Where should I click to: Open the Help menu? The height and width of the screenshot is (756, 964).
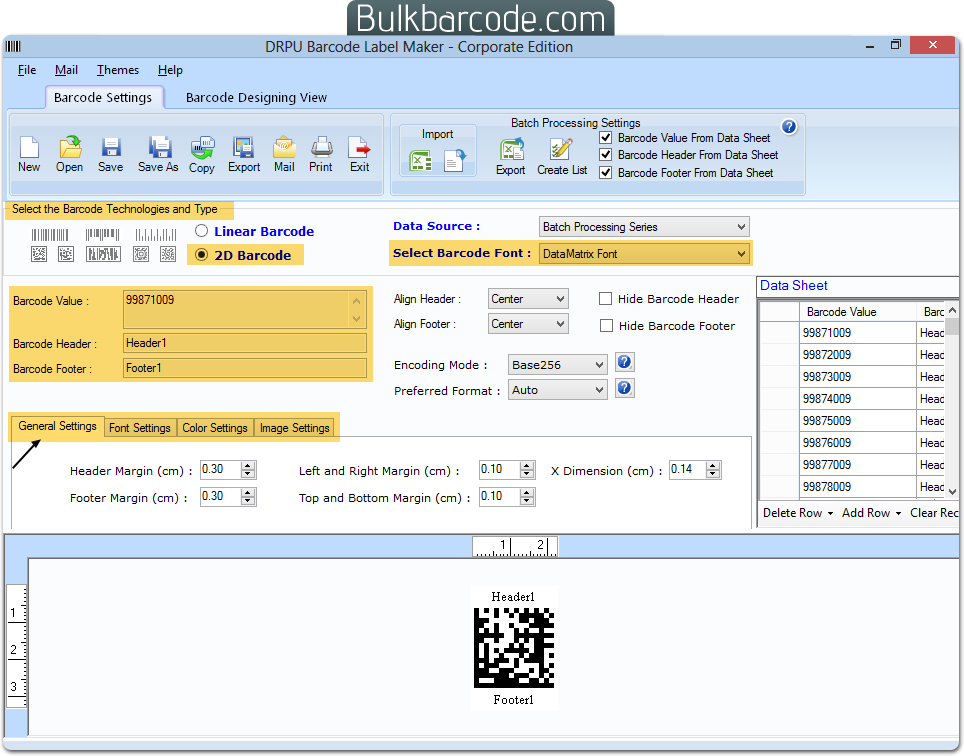pos(170,70)
